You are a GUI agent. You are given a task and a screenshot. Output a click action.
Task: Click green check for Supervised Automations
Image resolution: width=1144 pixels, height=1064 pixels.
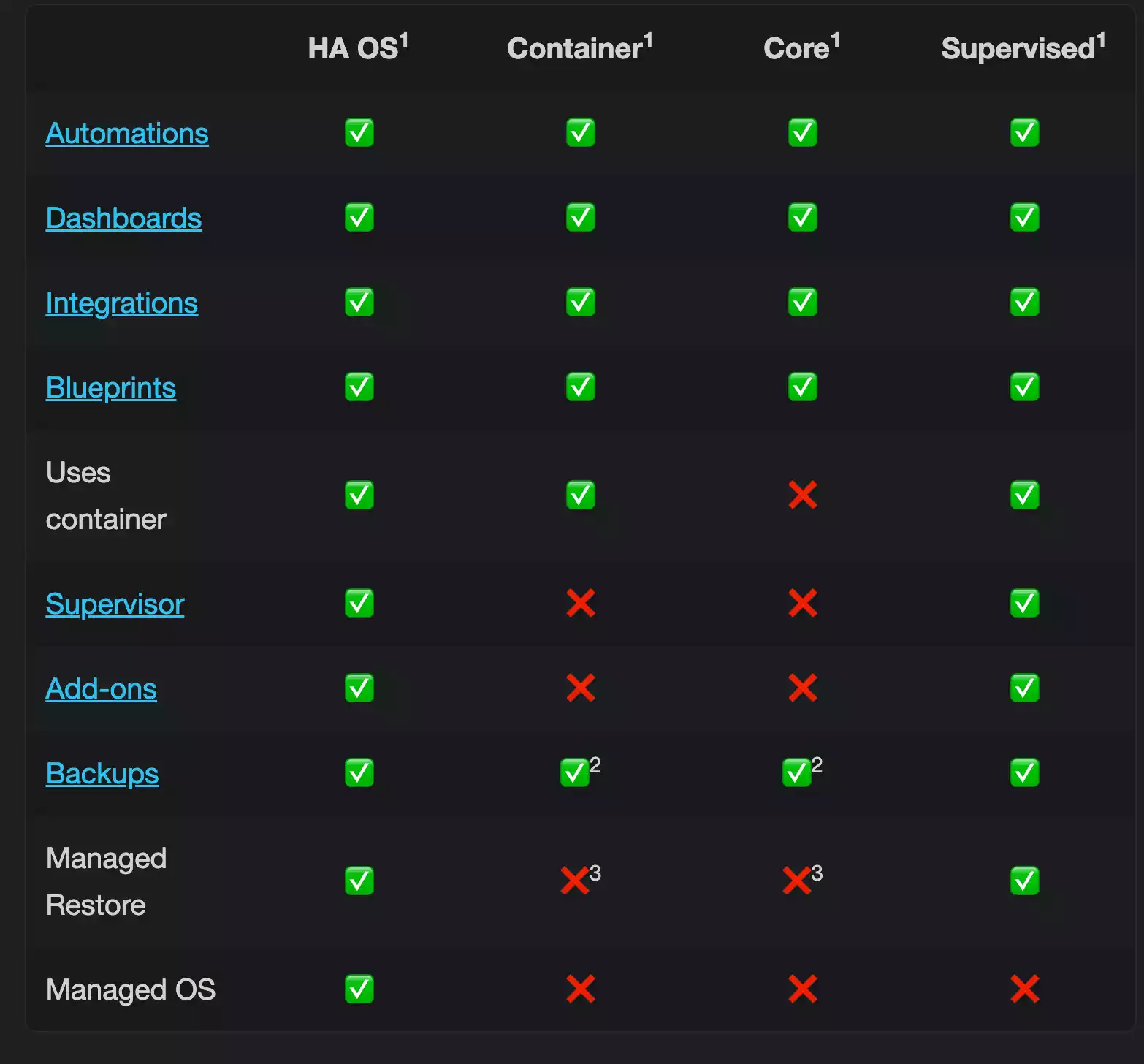point(1024,133)
